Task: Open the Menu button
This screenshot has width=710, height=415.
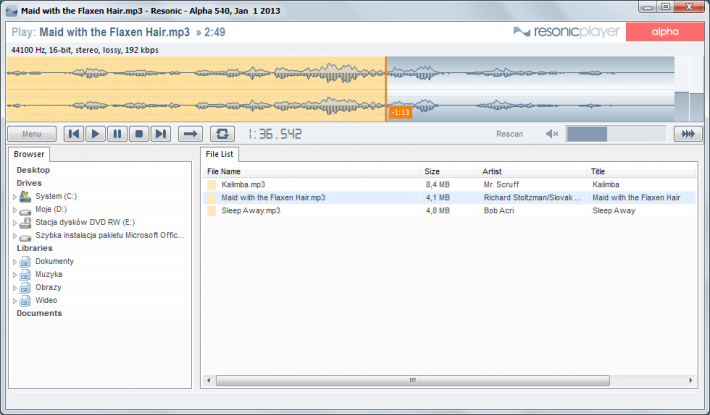Action: coord(32,134)
